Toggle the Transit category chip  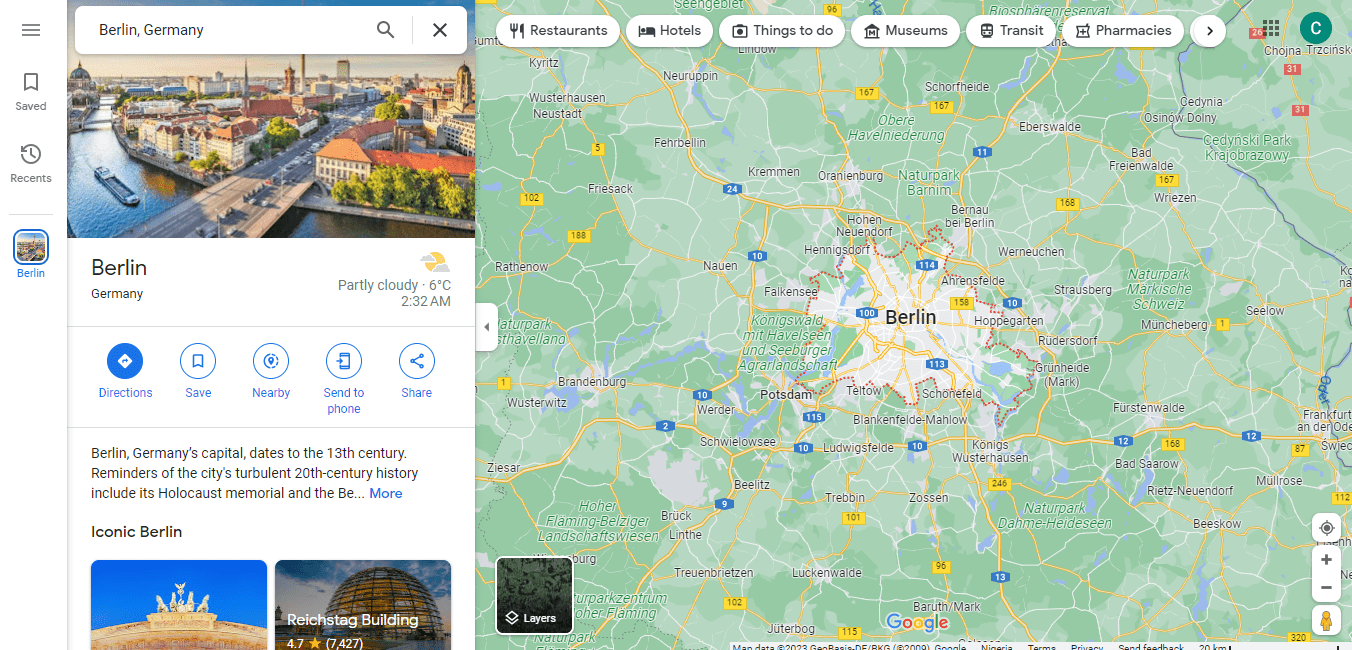1010,30
